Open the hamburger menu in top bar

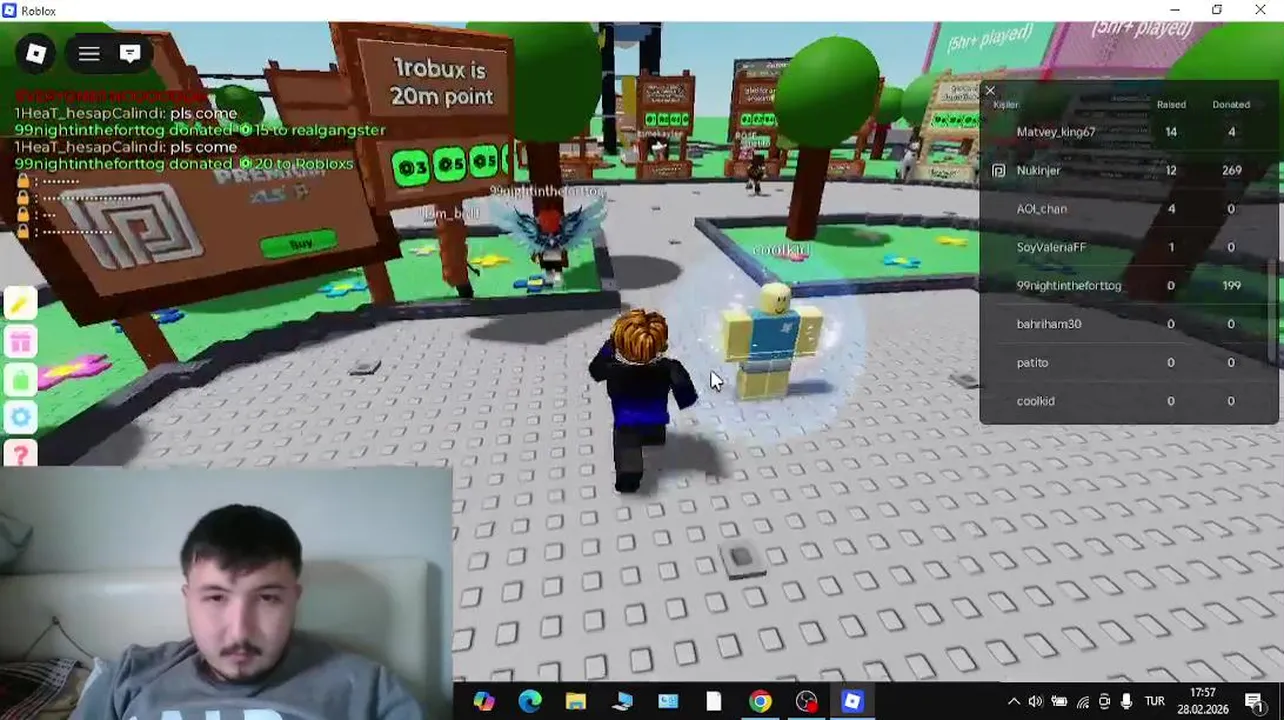click(89, 54)
